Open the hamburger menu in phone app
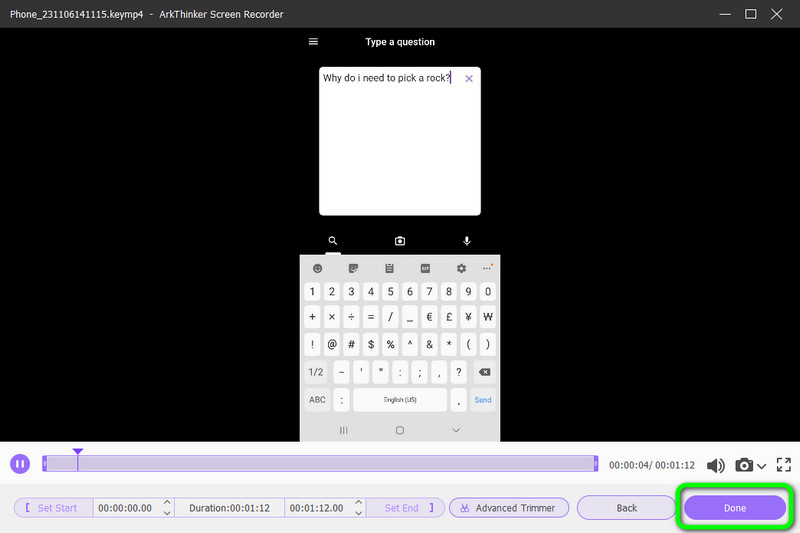800x533 pixels. pos(313,42)
